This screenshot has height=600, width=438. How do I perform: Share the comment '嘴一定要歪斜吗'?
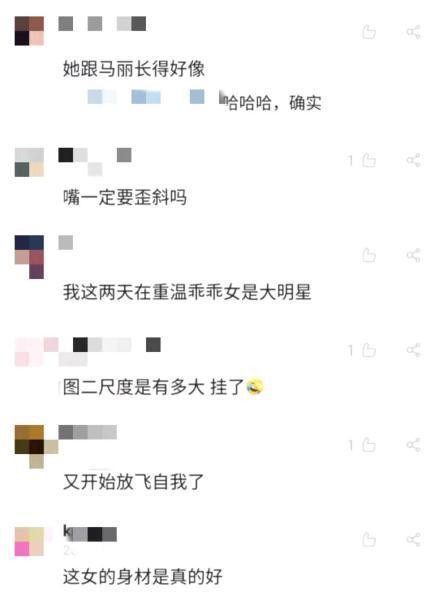(414, 160)
